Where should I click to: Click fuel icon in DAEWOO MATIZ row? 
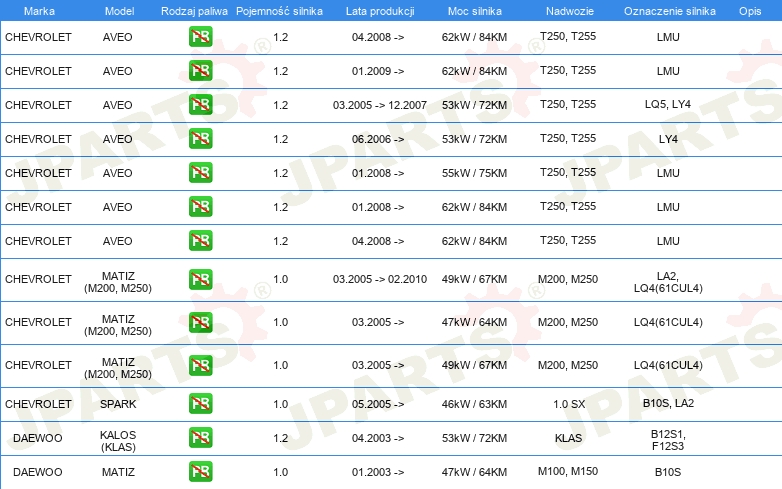point(200,471)
